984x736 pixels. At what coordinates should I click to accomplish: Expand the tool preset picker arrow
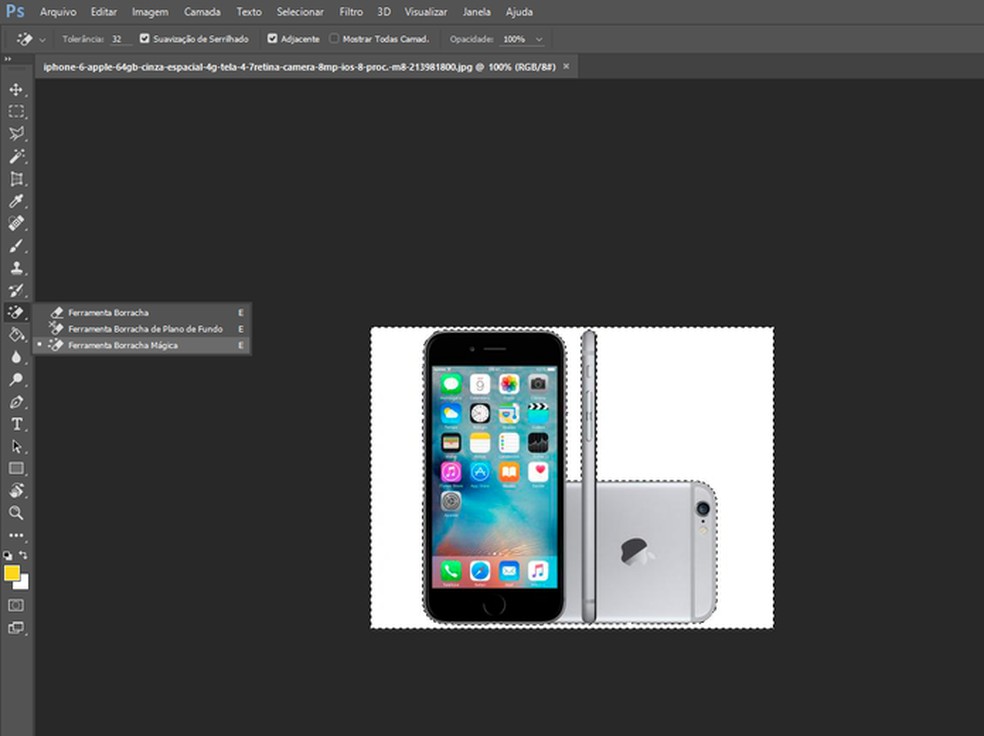click(42, 39)
